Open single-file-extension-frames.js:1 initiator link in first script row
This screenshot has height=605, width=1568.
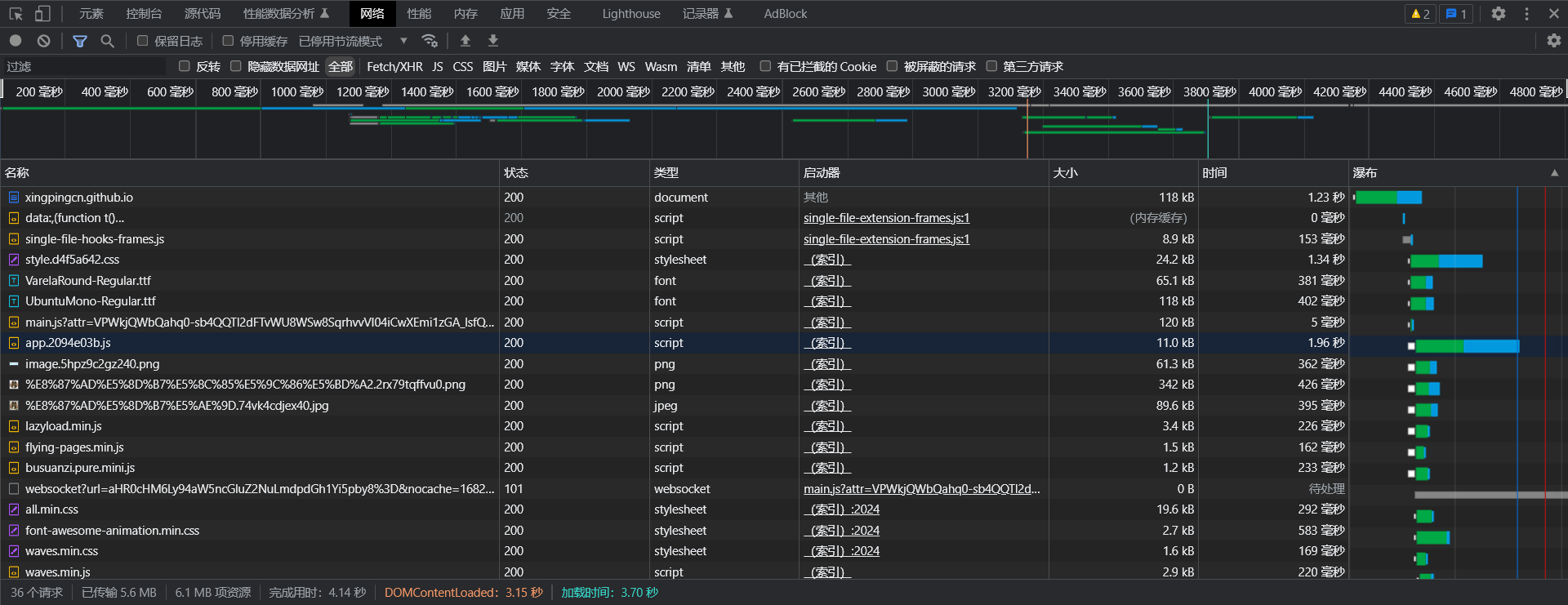[x=886, y=218]
